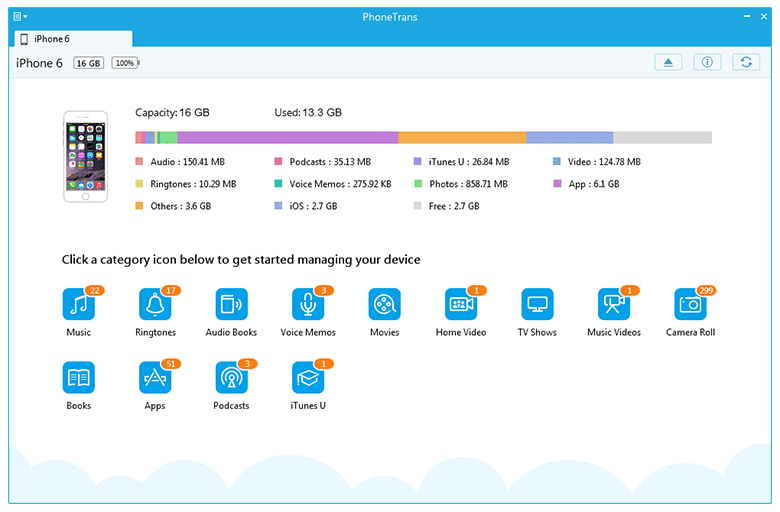Image resolution: width=780 pixels, height=512 pixels.
Task: Click 'Used: 13.3 GB' text
Action: pos(308,112)
